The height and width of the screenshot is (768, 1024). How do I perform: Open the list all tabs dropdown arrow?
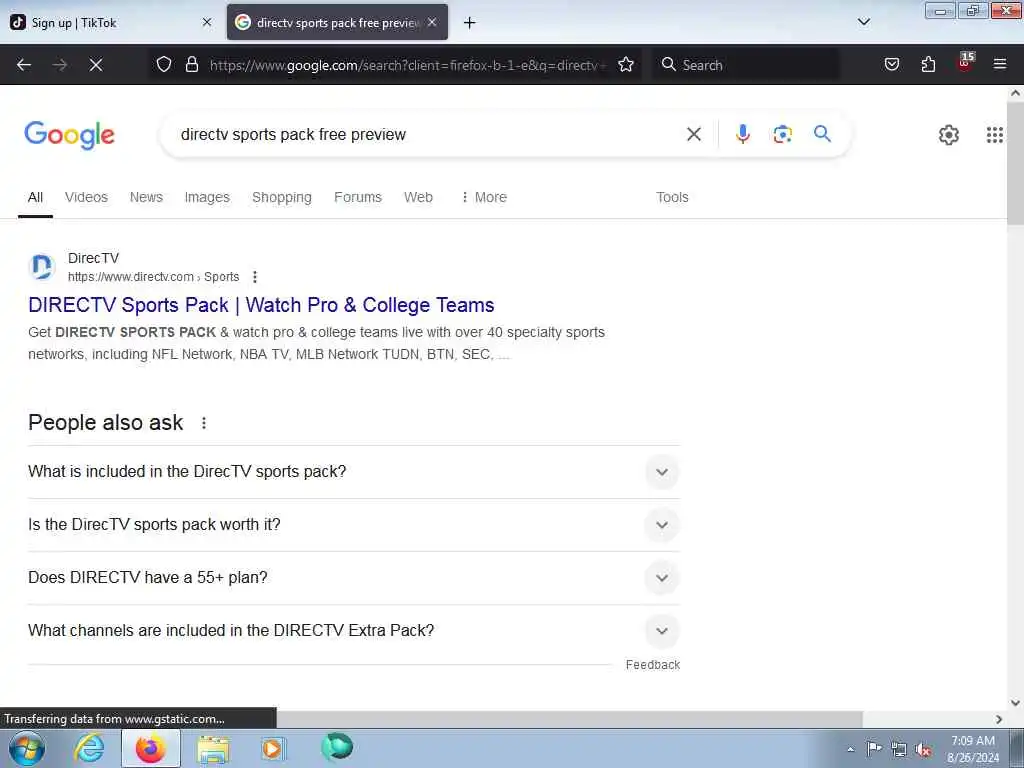pos(863,22)
